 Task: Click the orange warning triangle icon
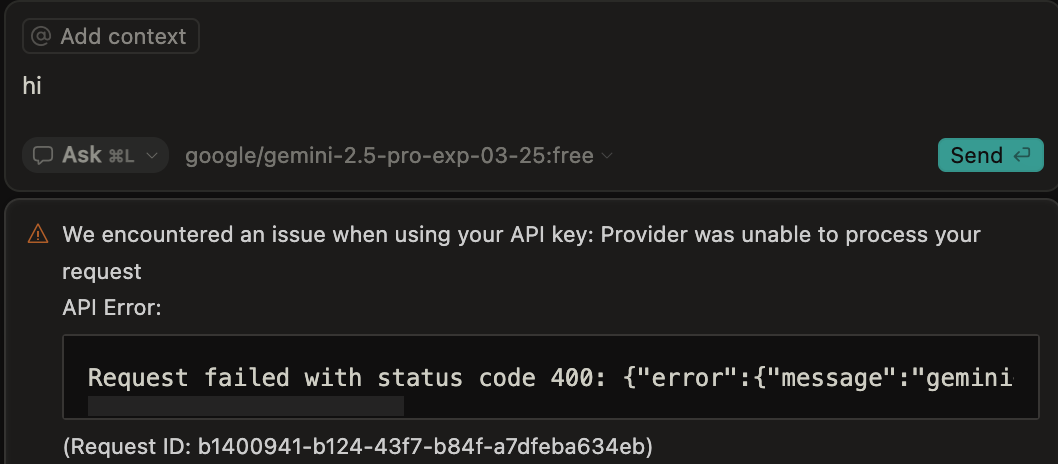click(38, 234)
